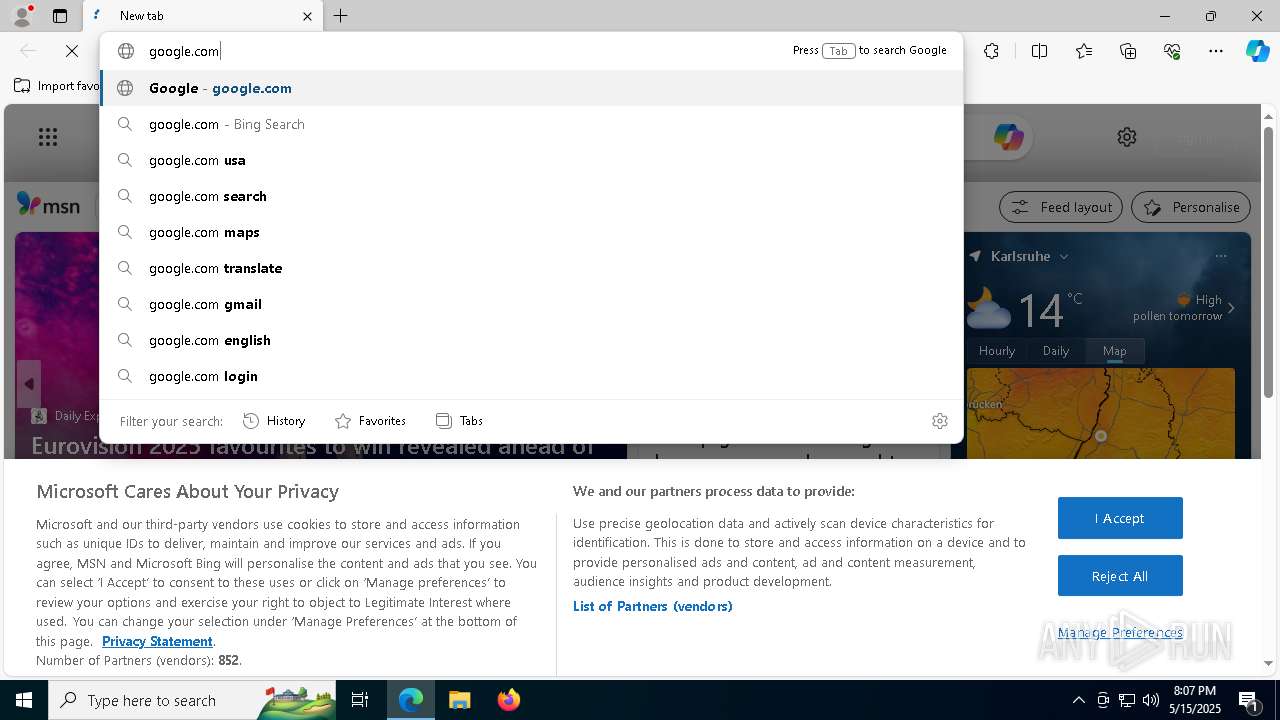Open Browser essentials heart icon
The height and width of the screenshot is (720, 1280).
tap(1172, 51)
